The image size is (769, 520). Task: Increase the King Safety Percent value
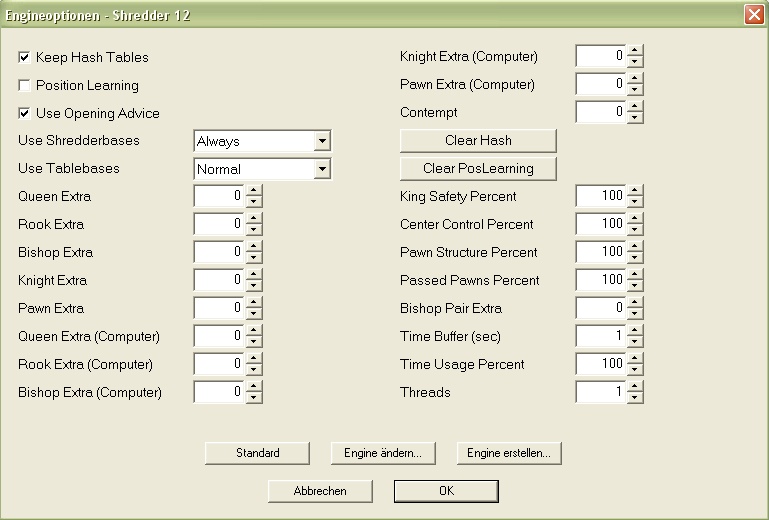pos(635,191)
